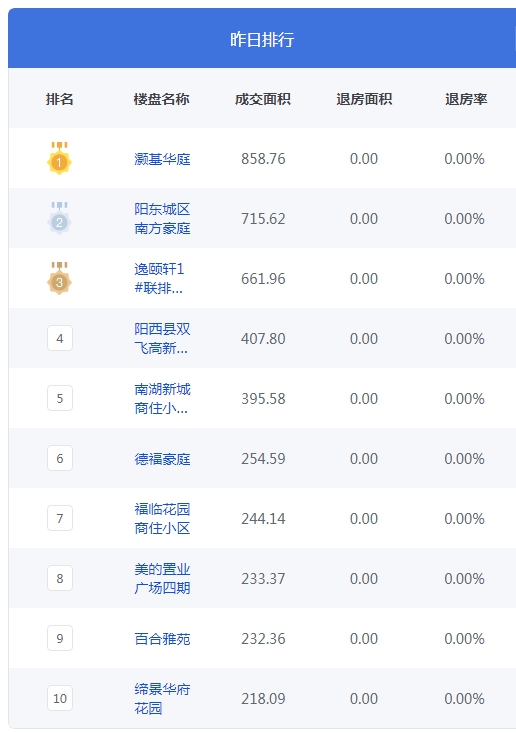Open the 阳西县双飞高新 link
This screenshot has width=516, height=733.
tap(162, 338)
